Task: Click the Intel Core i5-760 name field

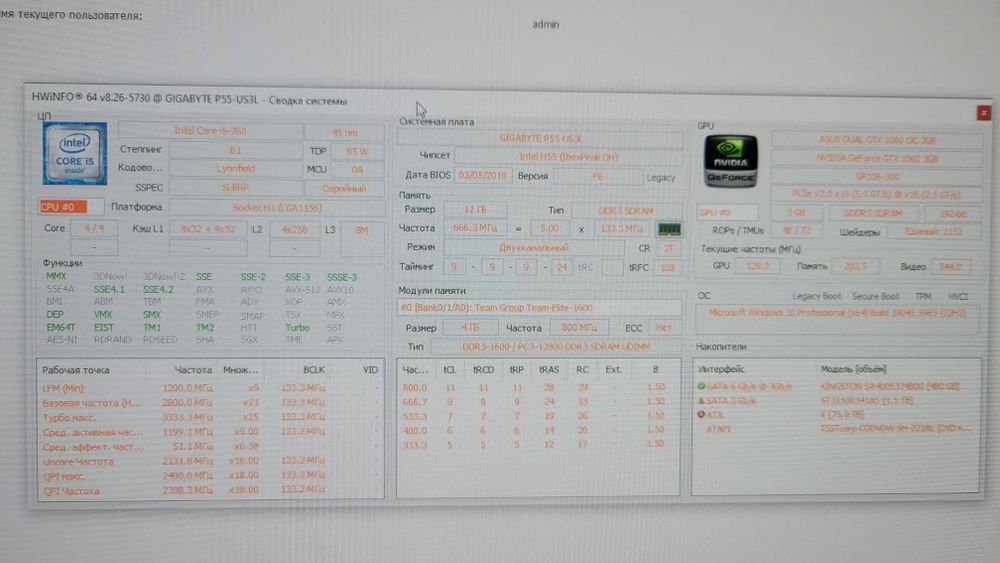Action: click(210, 131)
